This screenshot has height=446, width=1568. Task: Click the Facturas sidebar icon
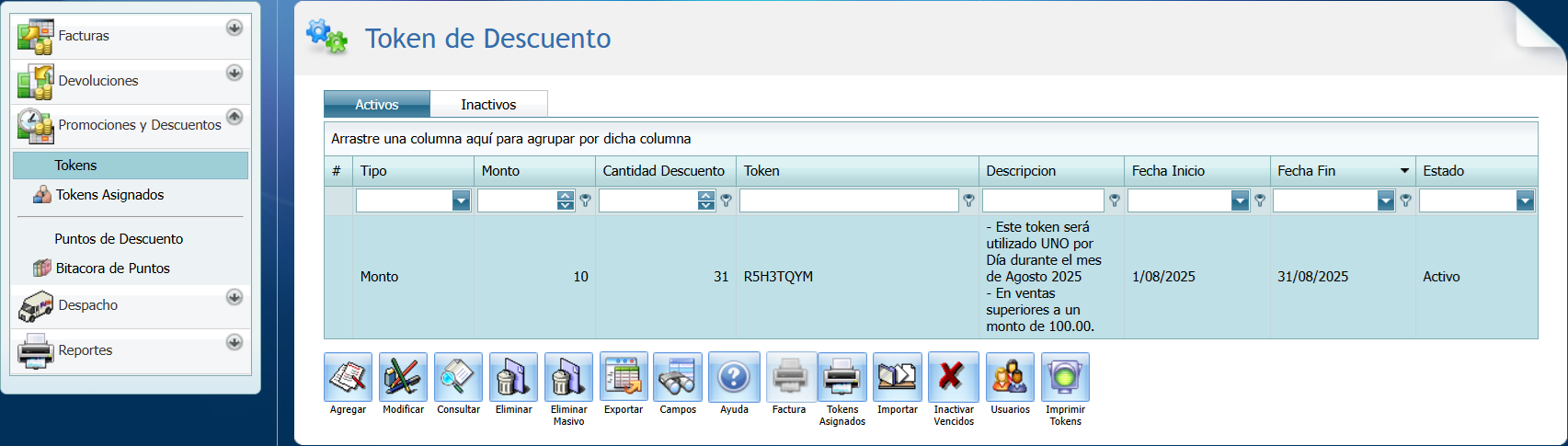tap(35, 36)
